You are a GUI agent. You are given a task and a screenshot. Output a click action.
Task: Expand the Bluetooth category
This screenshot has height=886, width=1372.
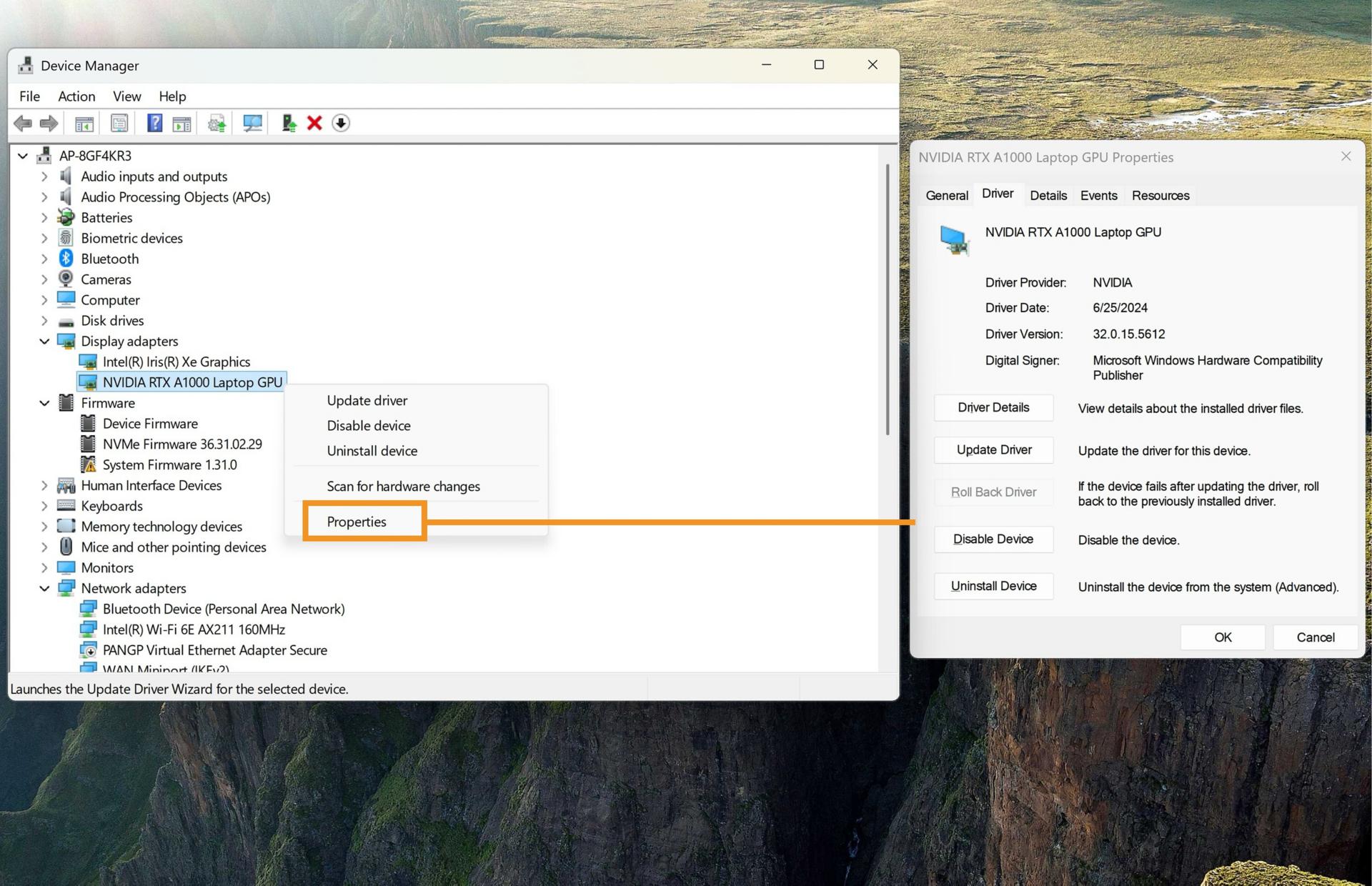[45, 259]
